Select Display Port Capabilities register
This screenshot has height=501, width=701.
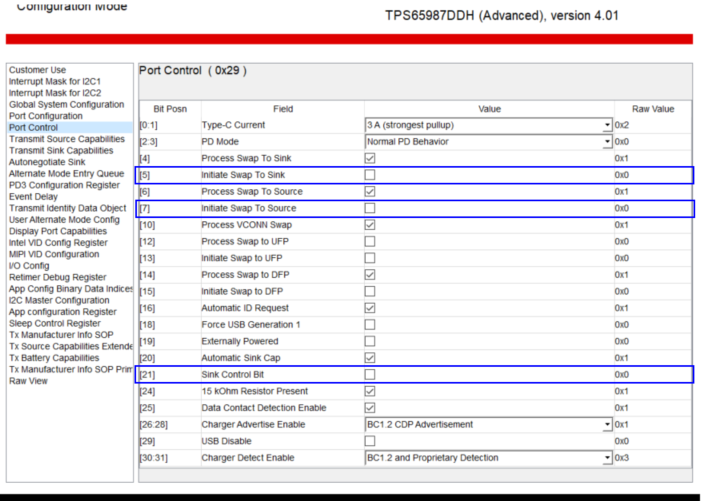point(58,232)
